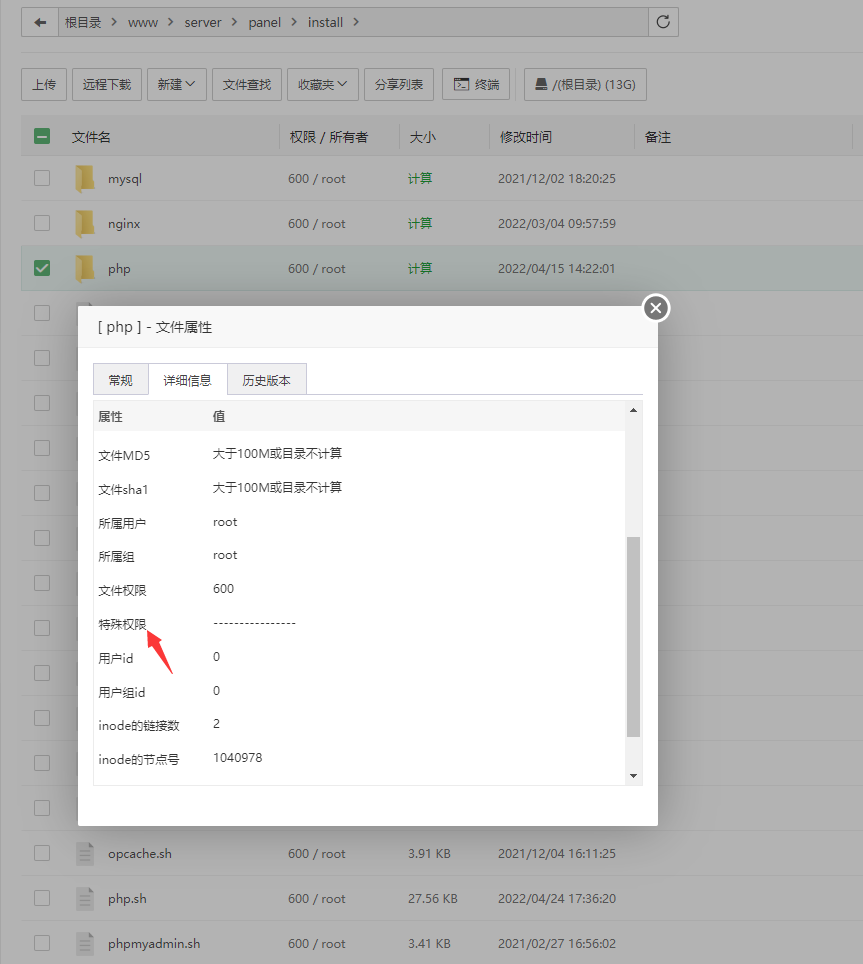The height and width of the screenshot is (964, 863).
Task: Click the php.sh file icon
Action: coord(85,898)
